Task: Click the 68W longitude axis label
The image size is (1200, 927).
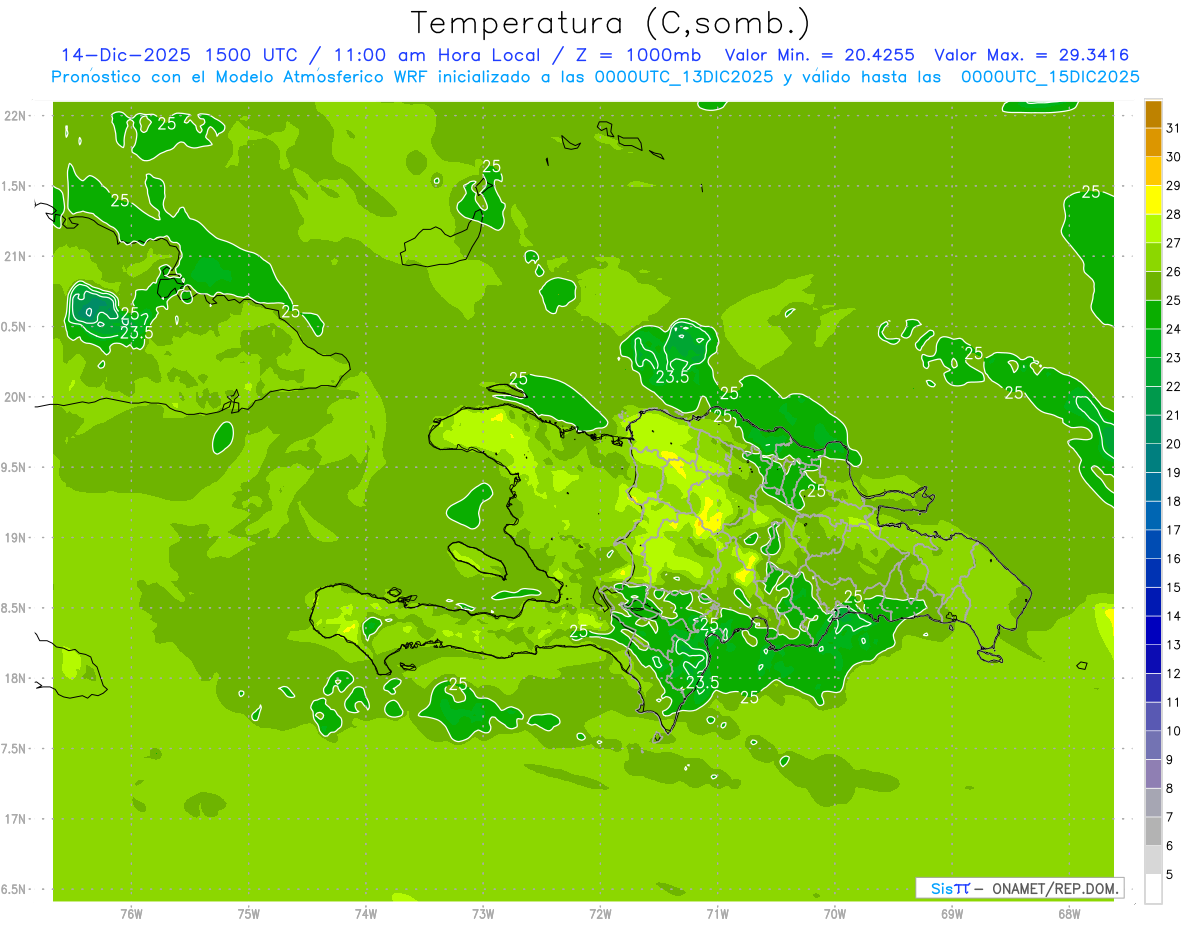Action: pos(1069,913)
